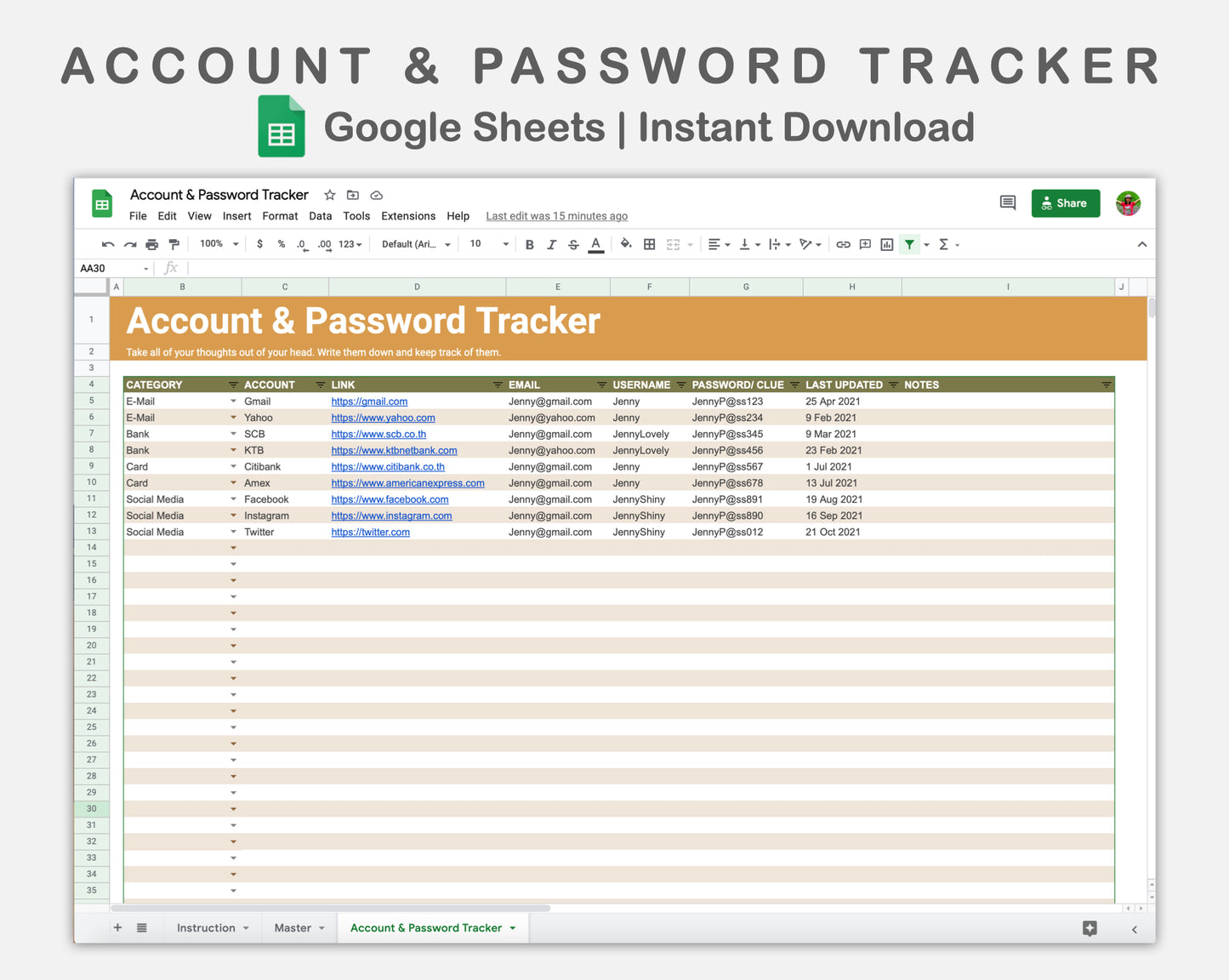Toggle italic formatting
The width and height of the screenshot is (1229, 980).
551,244
